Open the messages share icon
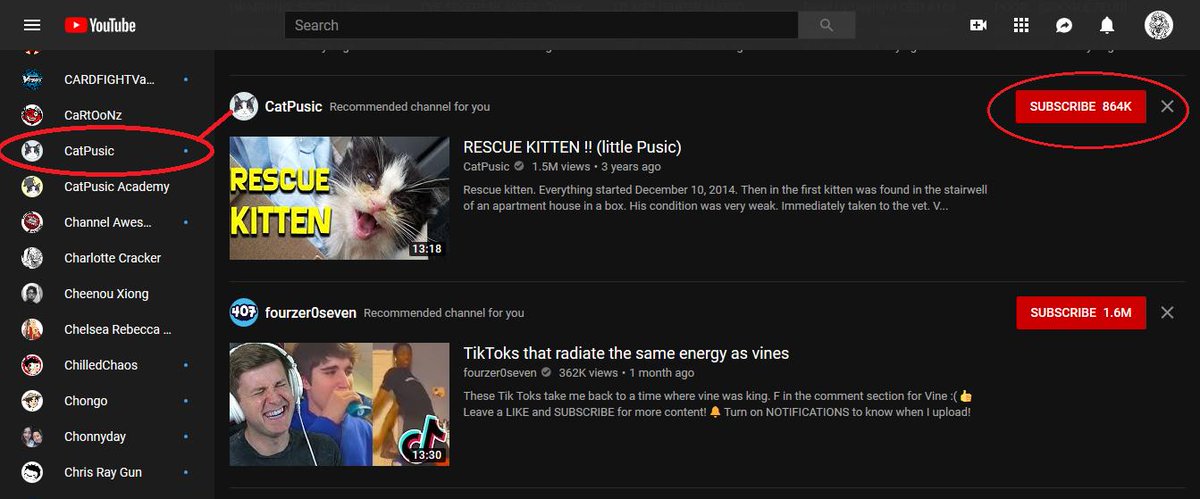Viewport: 1200px width, 499px height. 1064,25
